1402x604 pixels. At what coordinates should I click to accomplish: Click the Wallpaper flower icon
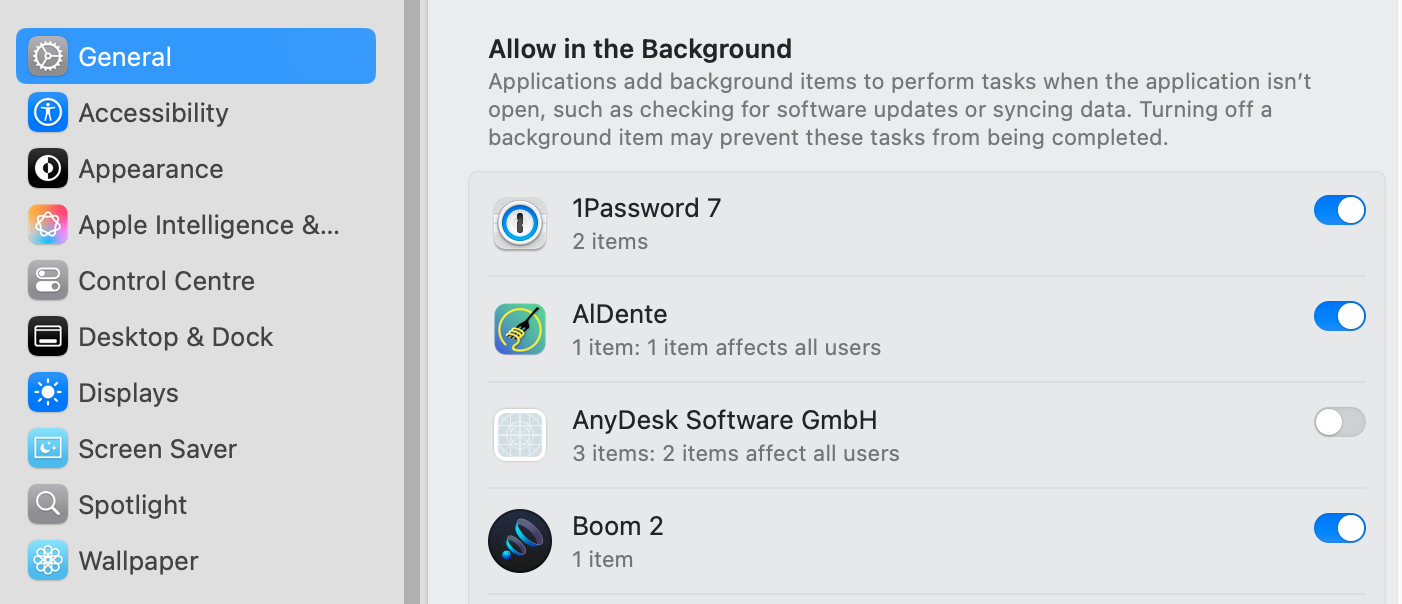tap(48, 561)
